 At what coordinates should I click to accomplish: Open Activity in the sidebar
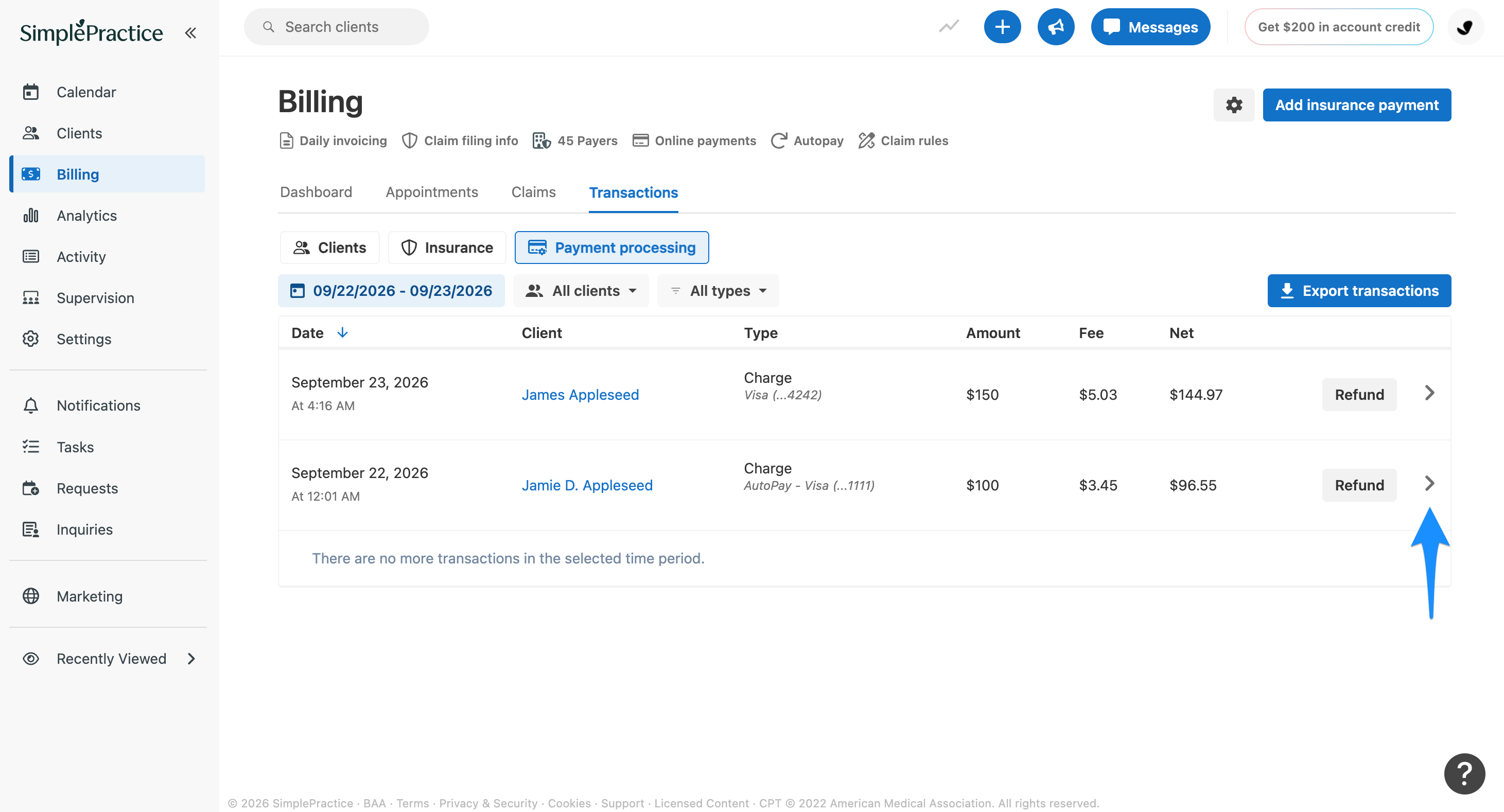pos(81,256)
